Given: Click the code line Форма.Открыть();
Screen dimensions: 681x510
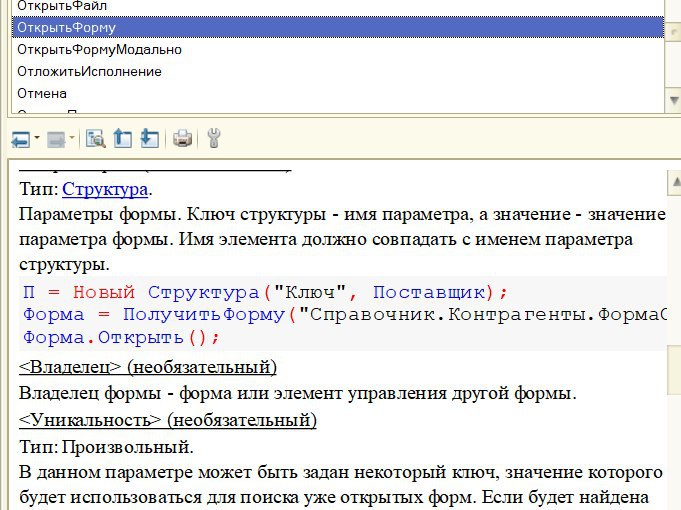Looking at the screenshot, I should 121,338.
